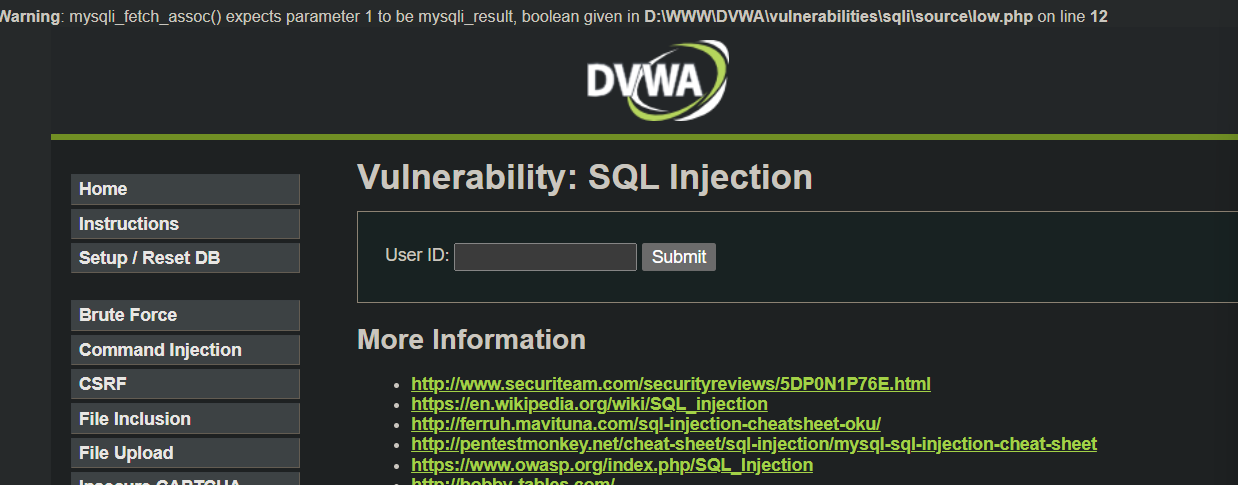This screenshot has height=485, width=1238.
Task: Navigate to the CSRF page
Action: 185,384
